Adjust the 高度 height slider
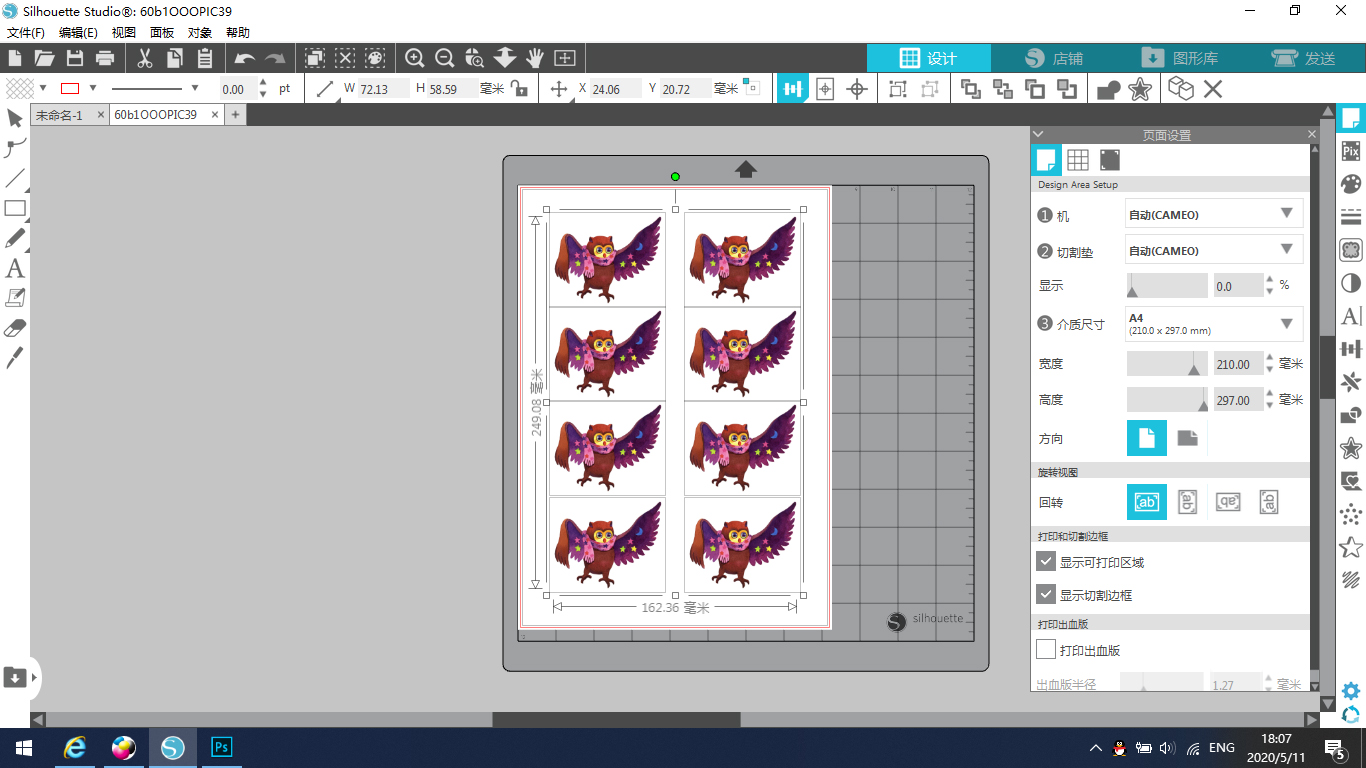 click(1167, 400)
